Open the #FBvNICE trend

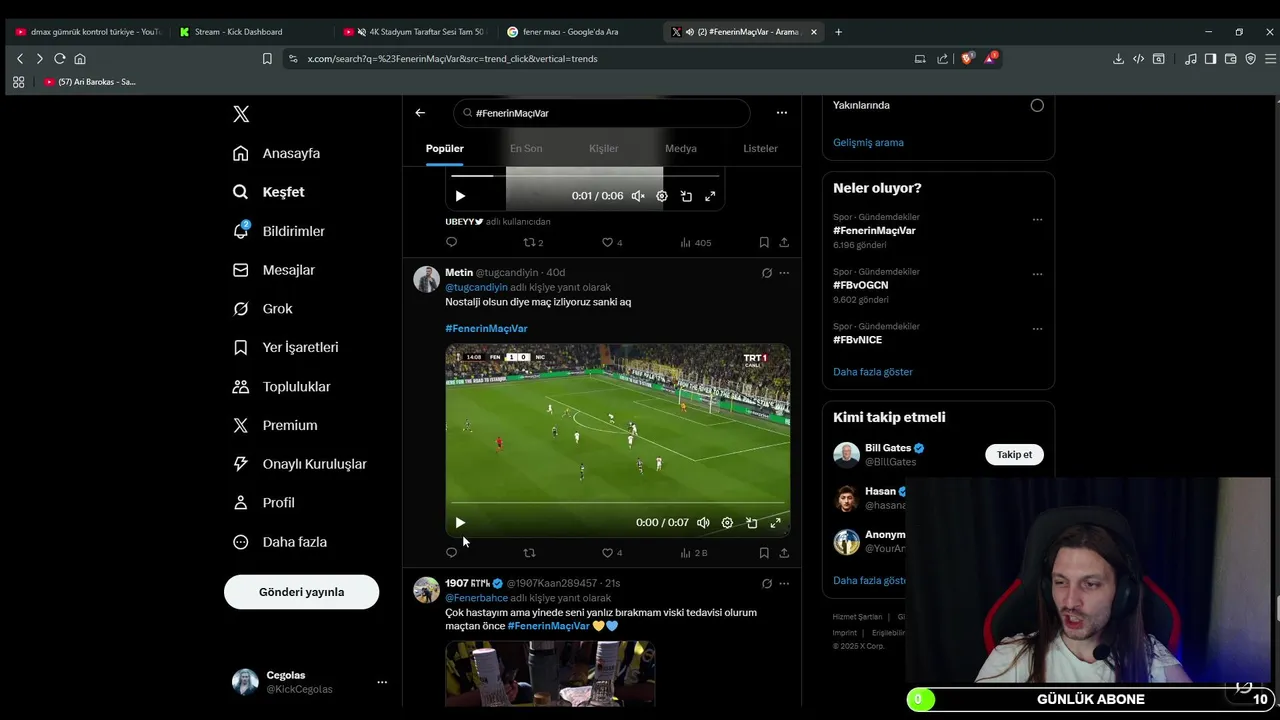[857, 340]
